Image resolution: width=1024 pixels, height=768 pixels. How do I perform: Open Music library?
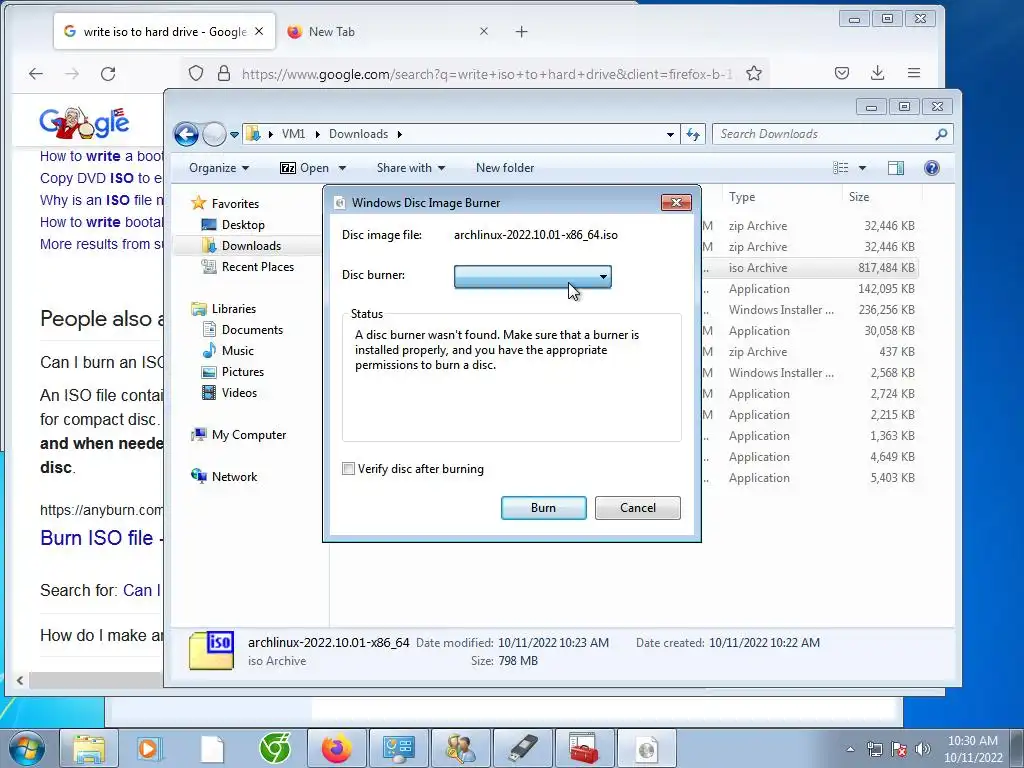(238, 351)
